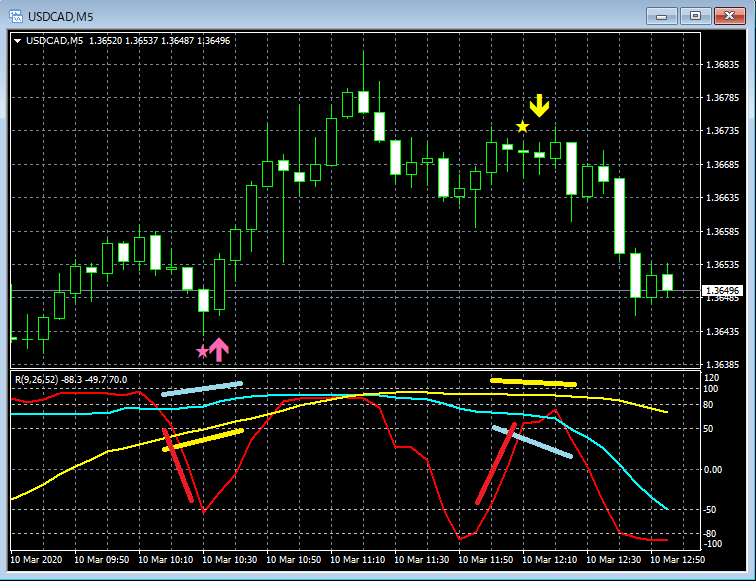This screenshot has height=581, width=756.
Task: Click the tallest candle at the chart peak
Action: [363, 101]
